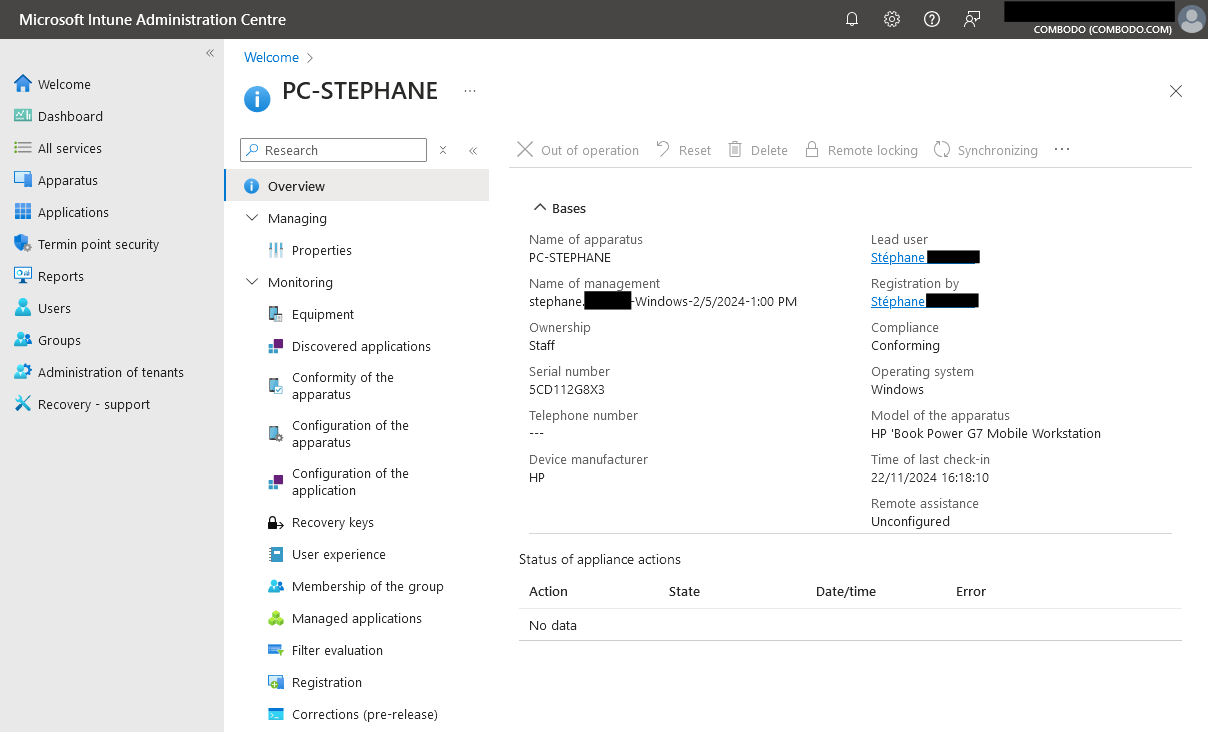The width and height of the screenshot is (1208, 732).
Task: Open Termin point security menu item
Action: [x=98, y=245]
